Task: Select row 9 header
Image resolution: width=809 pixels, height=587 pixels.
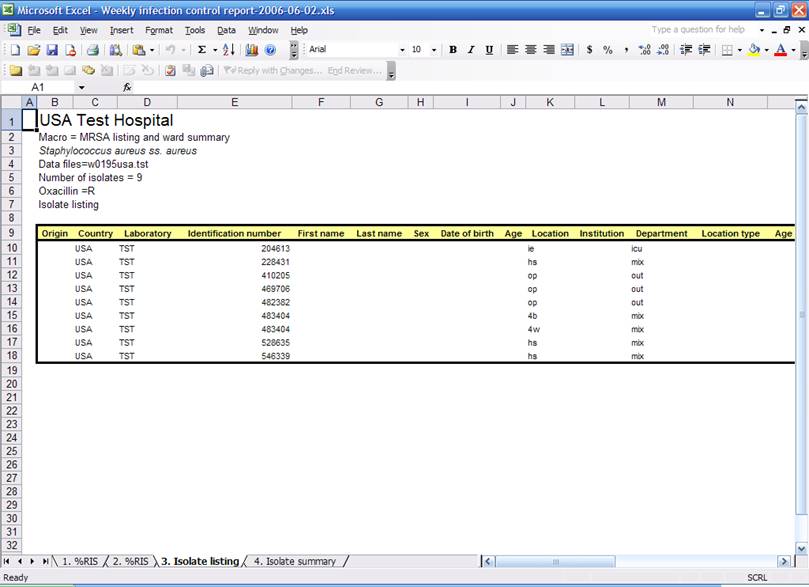Action: click(11, 233)
